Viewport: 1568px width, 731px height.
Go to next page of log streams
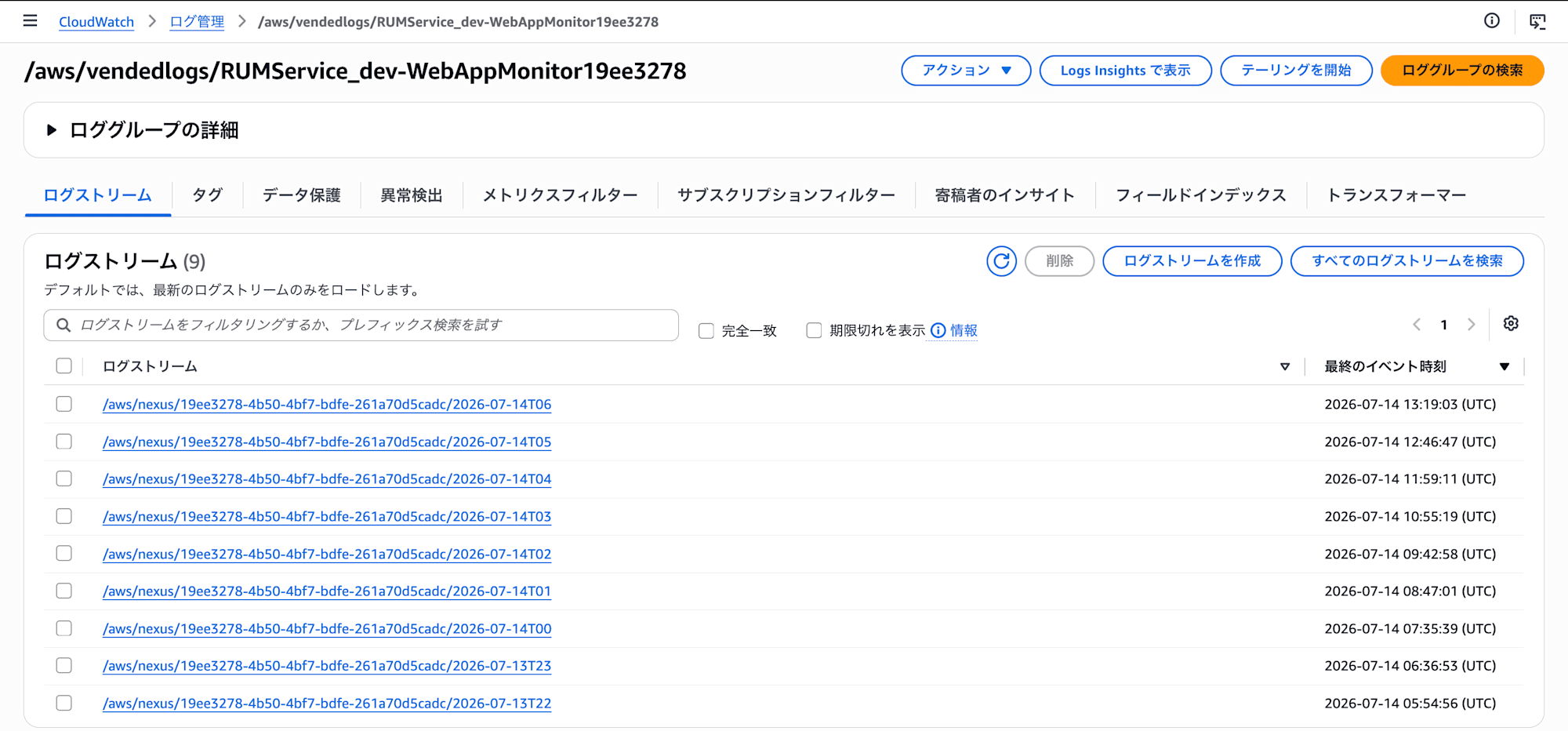[1471, 325]
